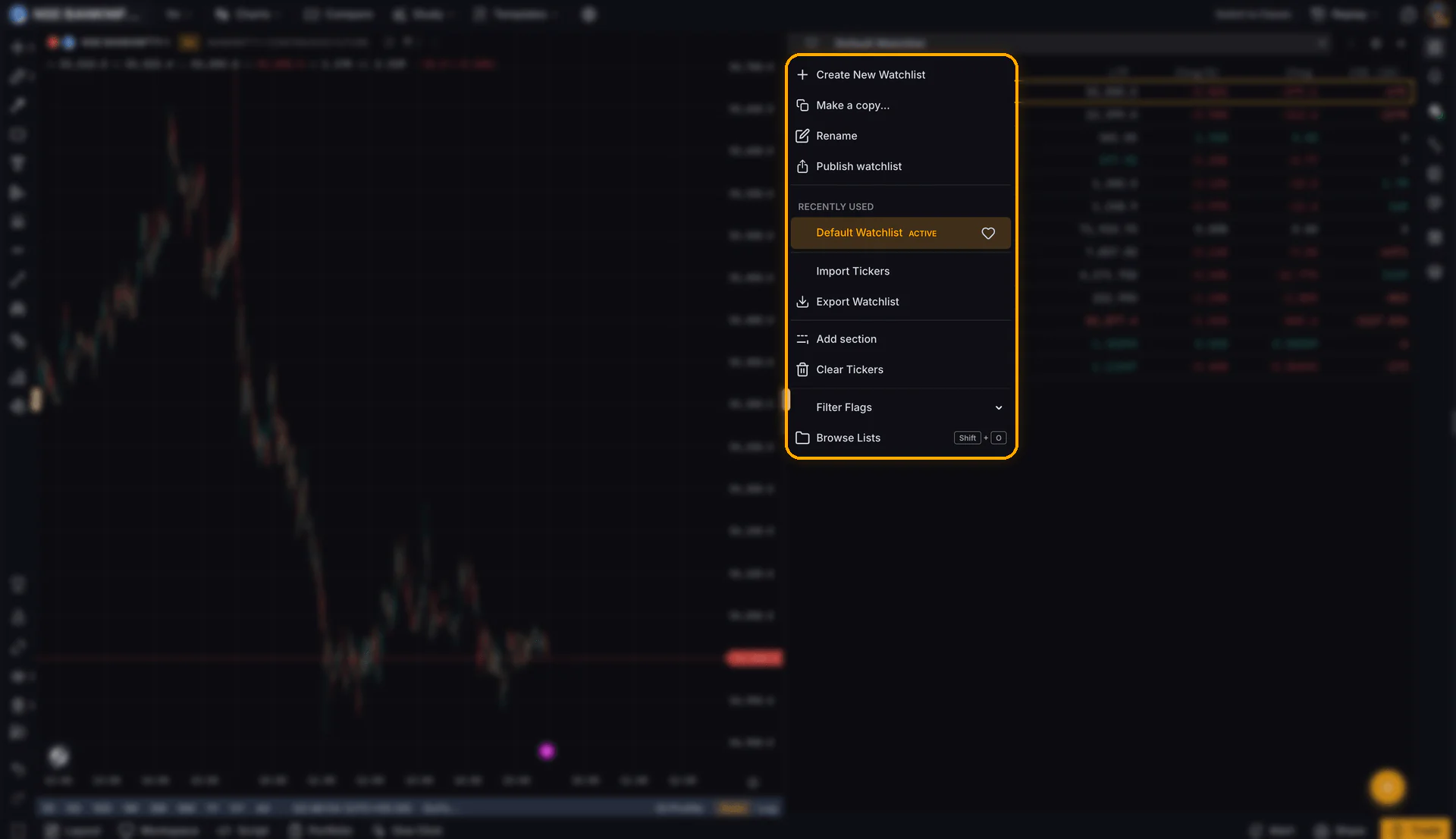The width and height of the screenshot is (1456, 839).
Task: Expand Filter Flags chevron
Action: click(x=999, y=407)
